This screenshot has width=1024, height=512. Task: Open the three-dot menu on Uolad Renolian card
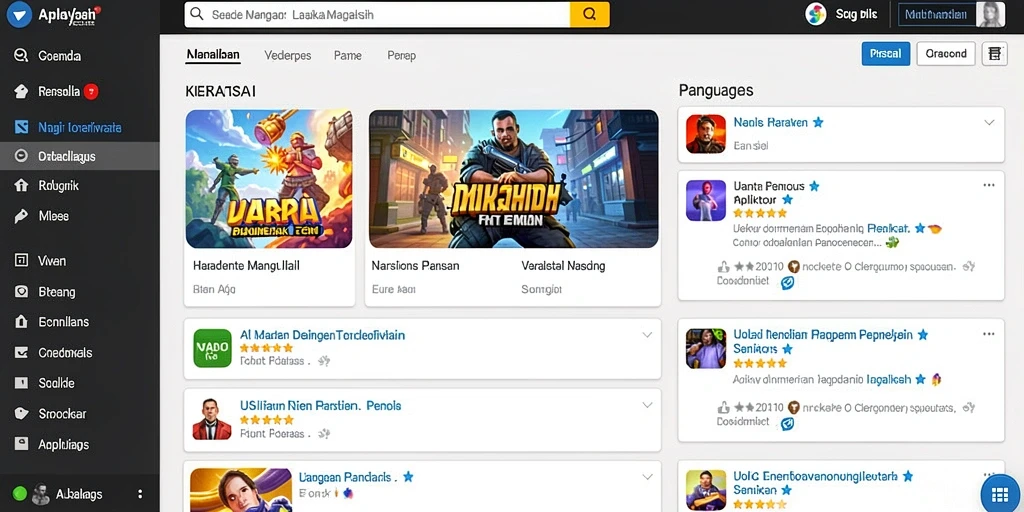click(x=989, y=334)
